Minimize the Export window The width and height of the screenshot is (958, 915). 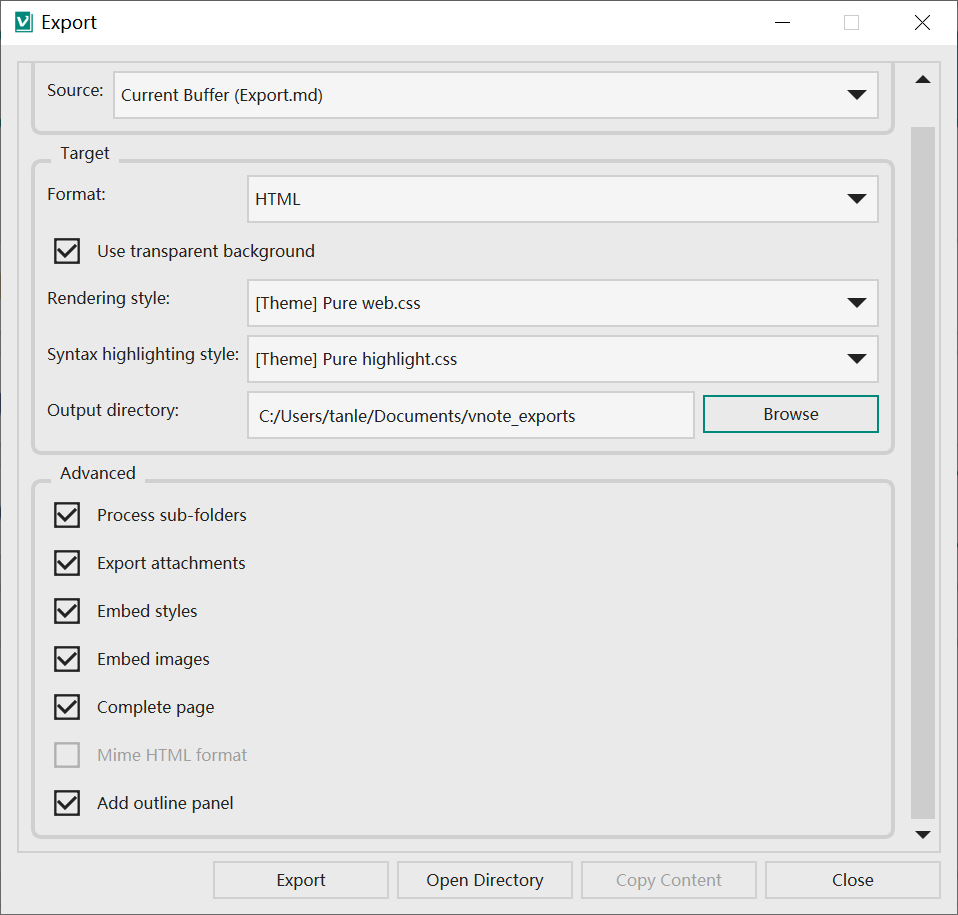(782, 23)
